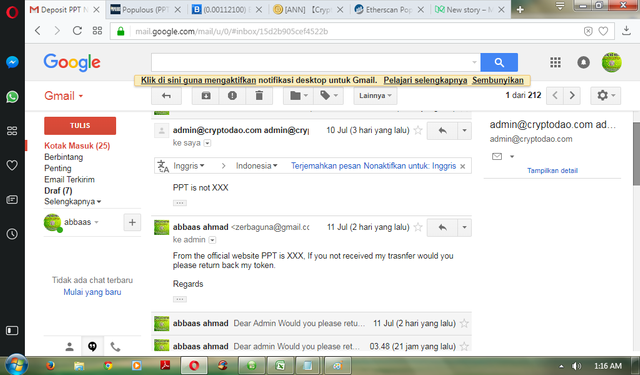
Task: Expand trimmed content under PPT is not XXX
Action: pyautogui.click(x=180, y=203)
